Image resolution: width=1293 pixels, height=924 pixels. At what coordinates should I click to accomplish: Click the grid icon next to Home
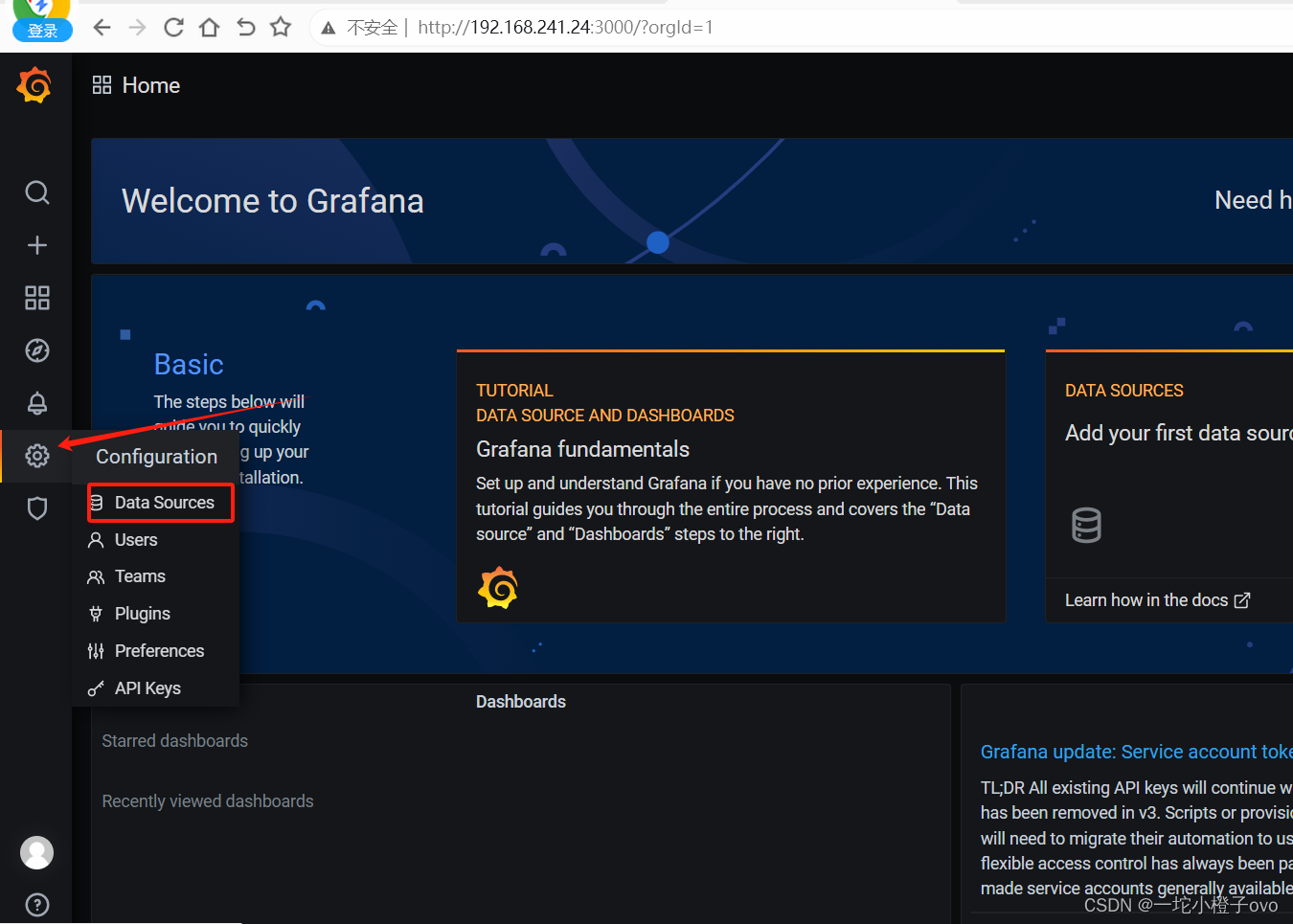pos(102,85)
